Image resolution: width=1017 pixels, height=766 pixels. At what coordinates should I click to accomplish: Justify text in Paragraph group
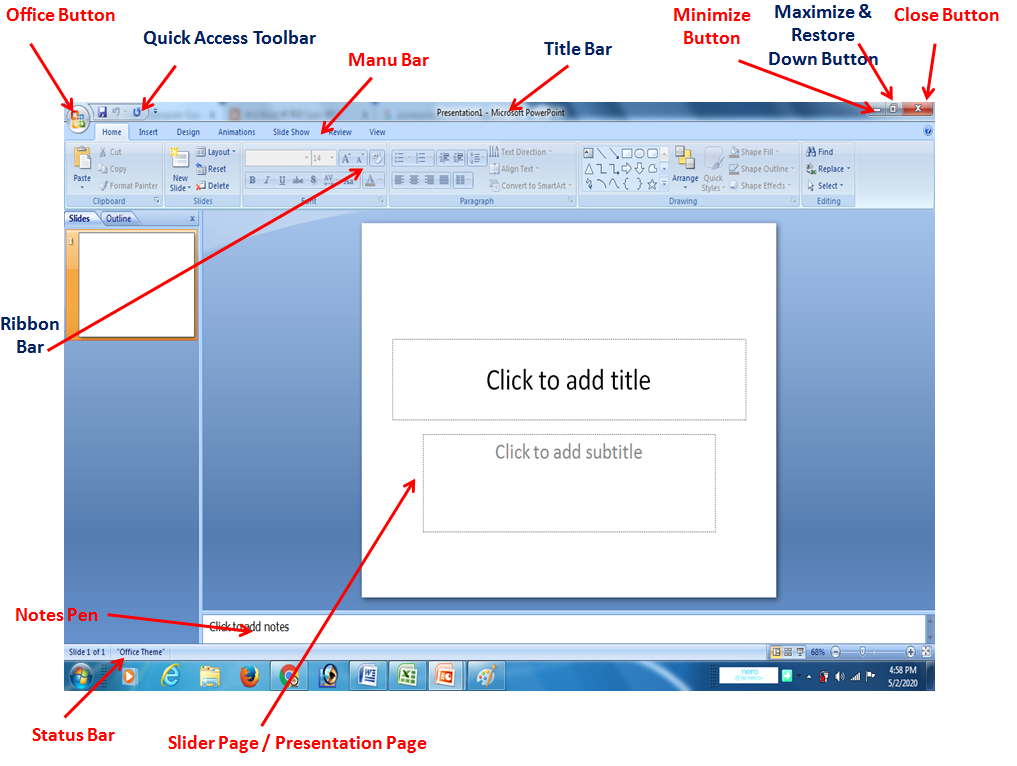coord(444,180)
